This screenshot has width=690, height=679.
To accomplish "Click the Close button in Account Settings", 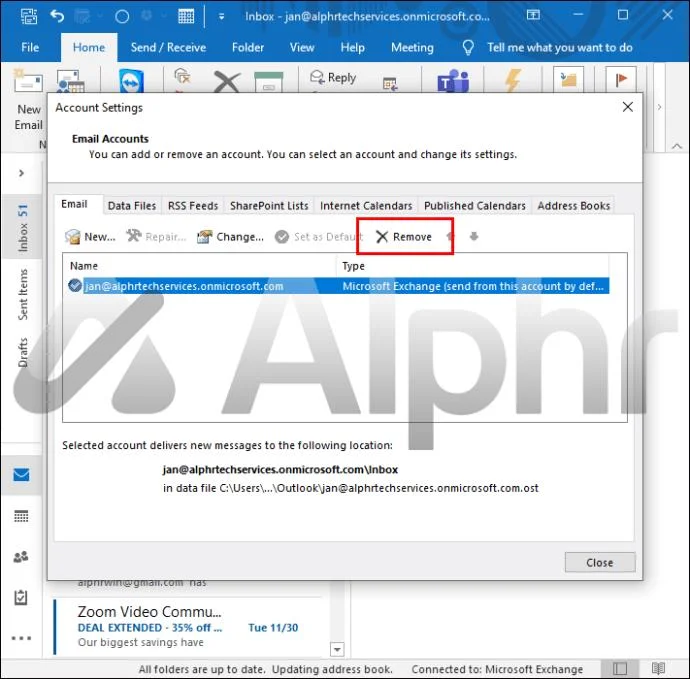I will click(599, 562).
